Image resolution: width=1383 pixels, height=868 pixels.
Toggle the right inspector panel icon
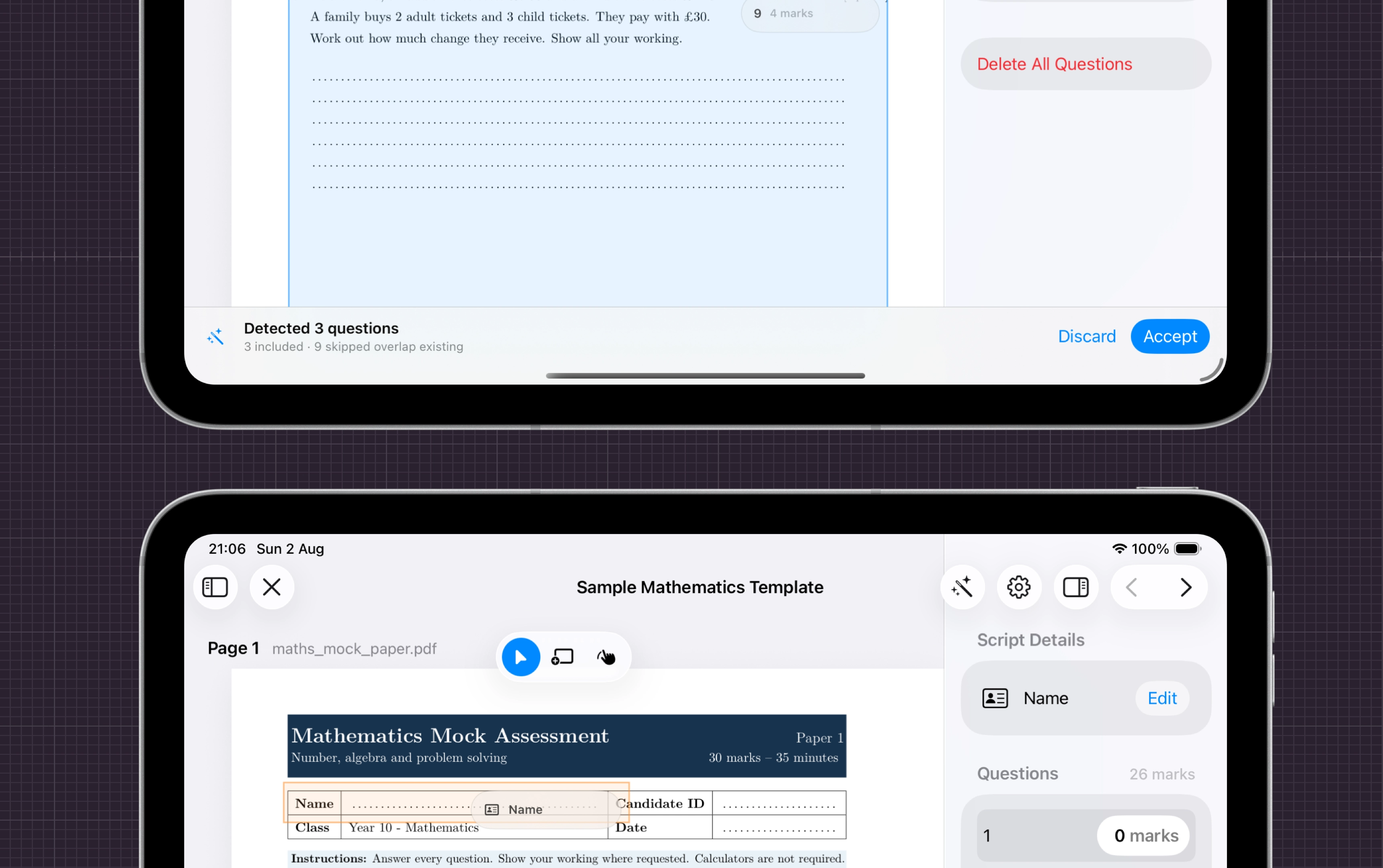[x=1076, y=587]
